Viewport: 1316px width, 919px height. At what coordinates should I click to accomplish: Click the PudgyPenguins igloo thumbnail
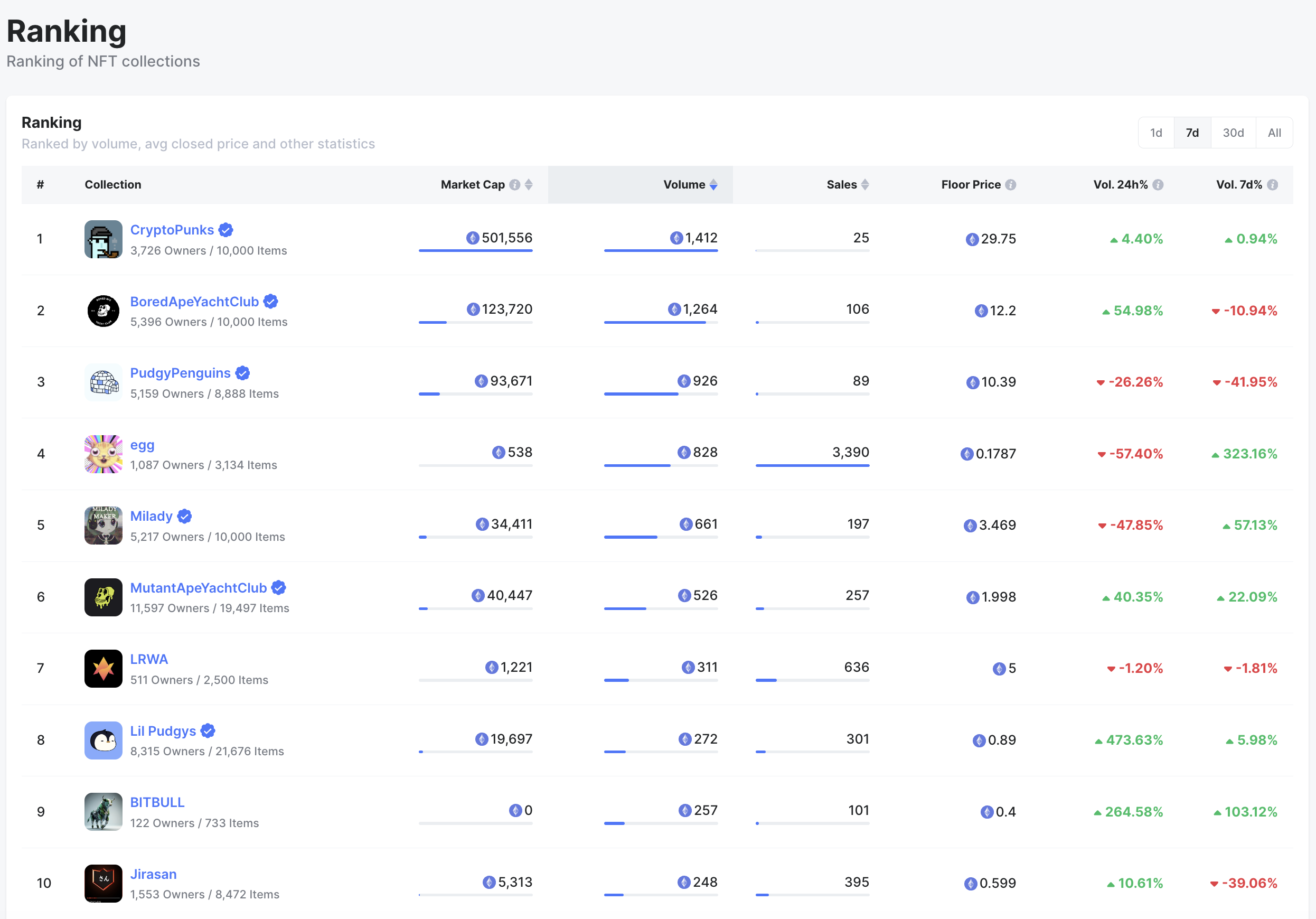tap(103, 382)
